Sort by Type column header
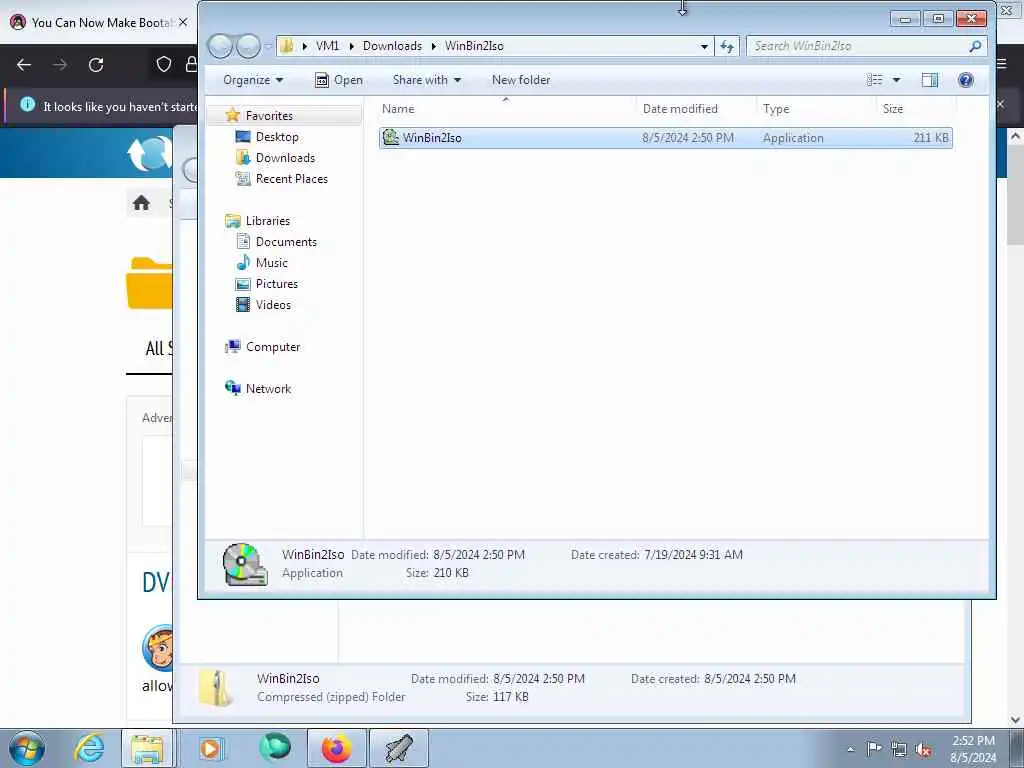Viewport: 1024px width, 768px height. coord(816,108)
